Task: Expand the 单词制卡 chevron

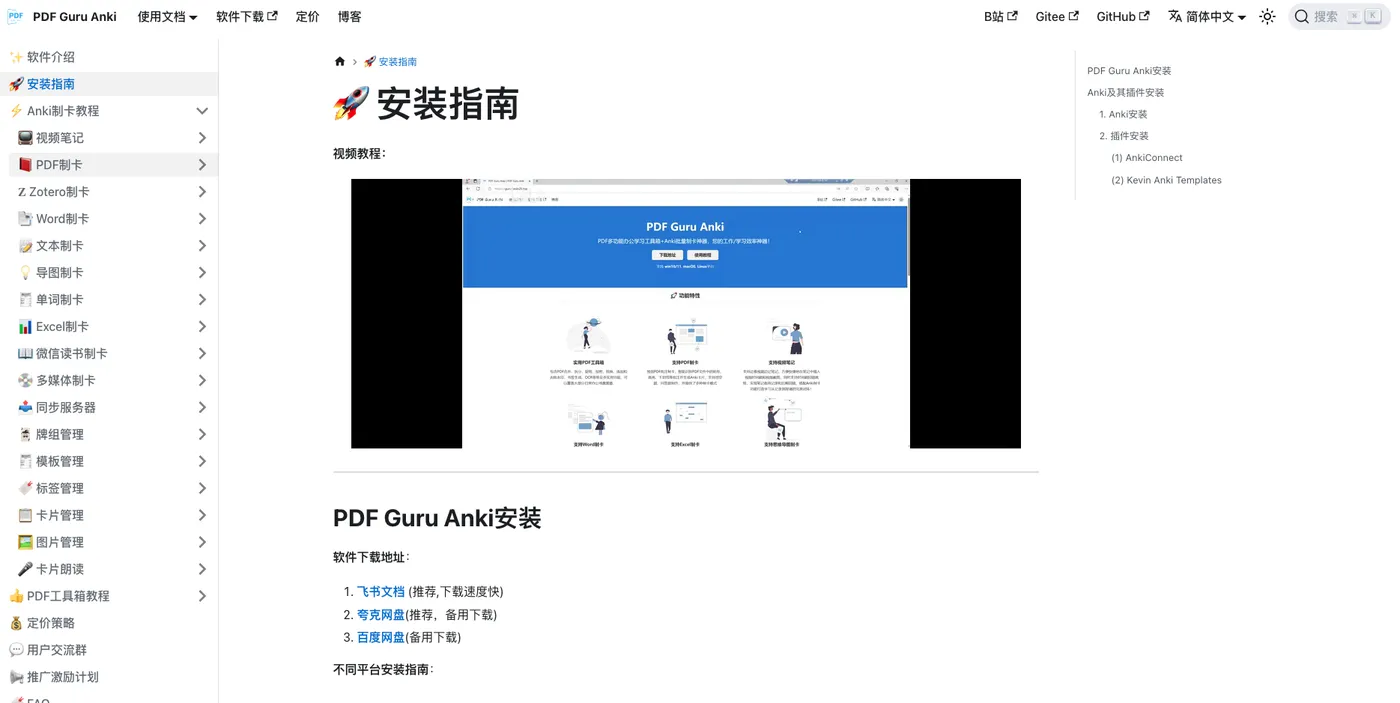Action: click(202, 300)
